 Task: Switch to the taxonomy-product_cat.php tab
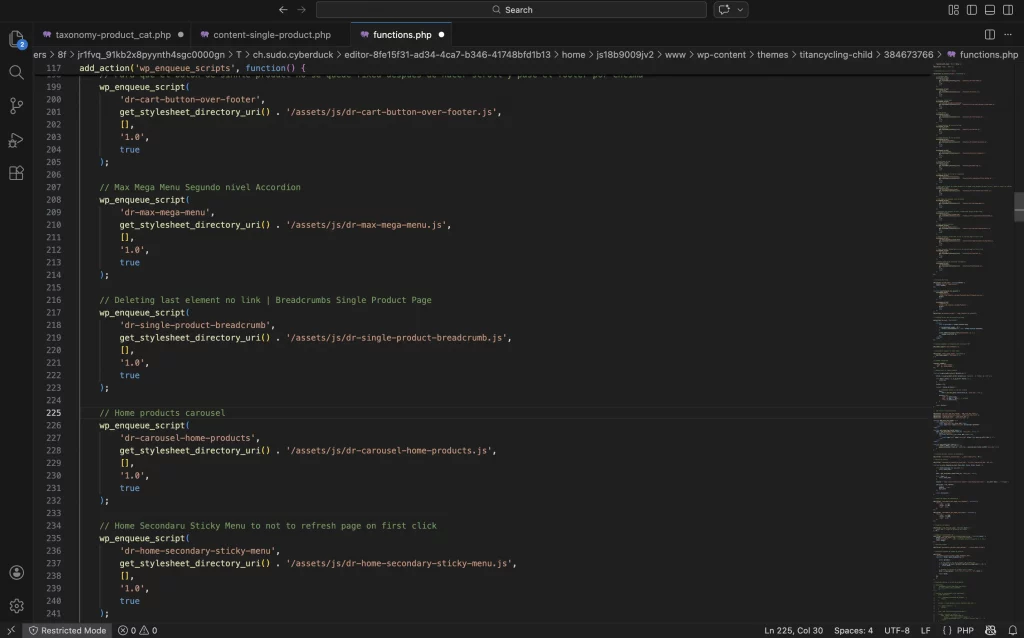click(110, 33)
